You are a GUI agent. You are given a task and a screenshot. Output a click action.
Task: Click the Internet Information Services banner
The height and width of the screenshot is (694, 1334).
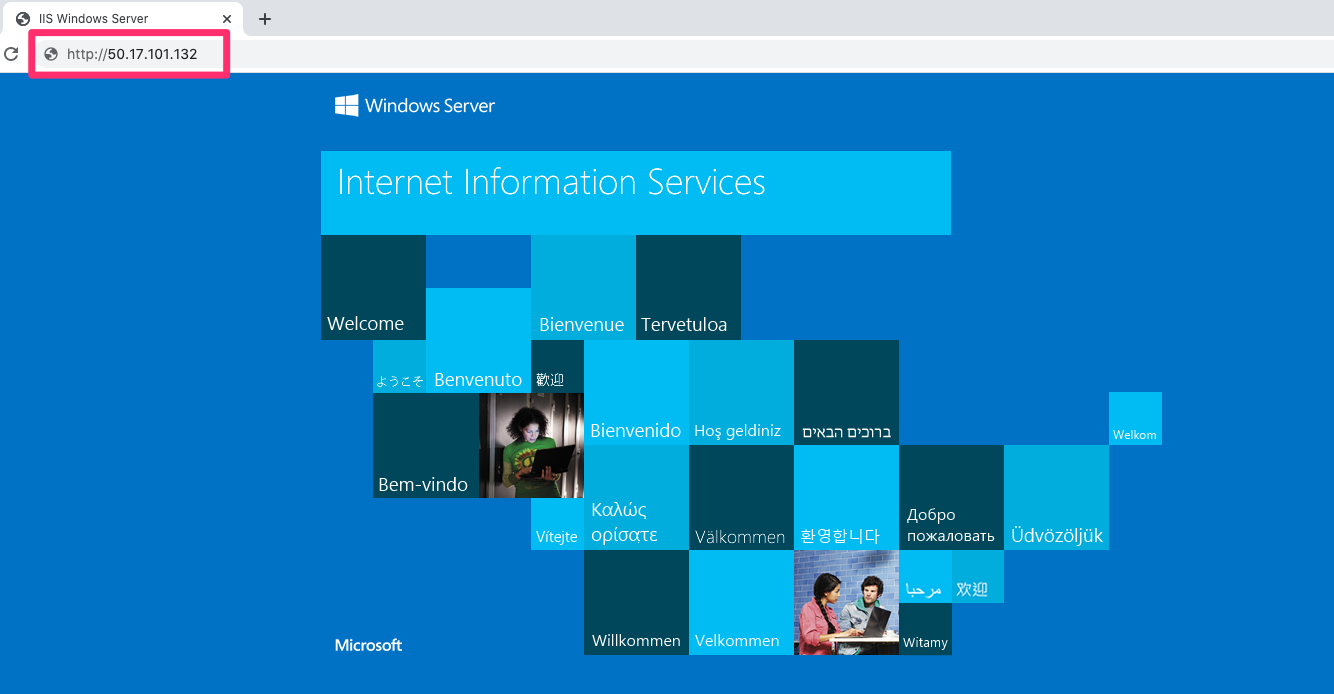[636, 193]
